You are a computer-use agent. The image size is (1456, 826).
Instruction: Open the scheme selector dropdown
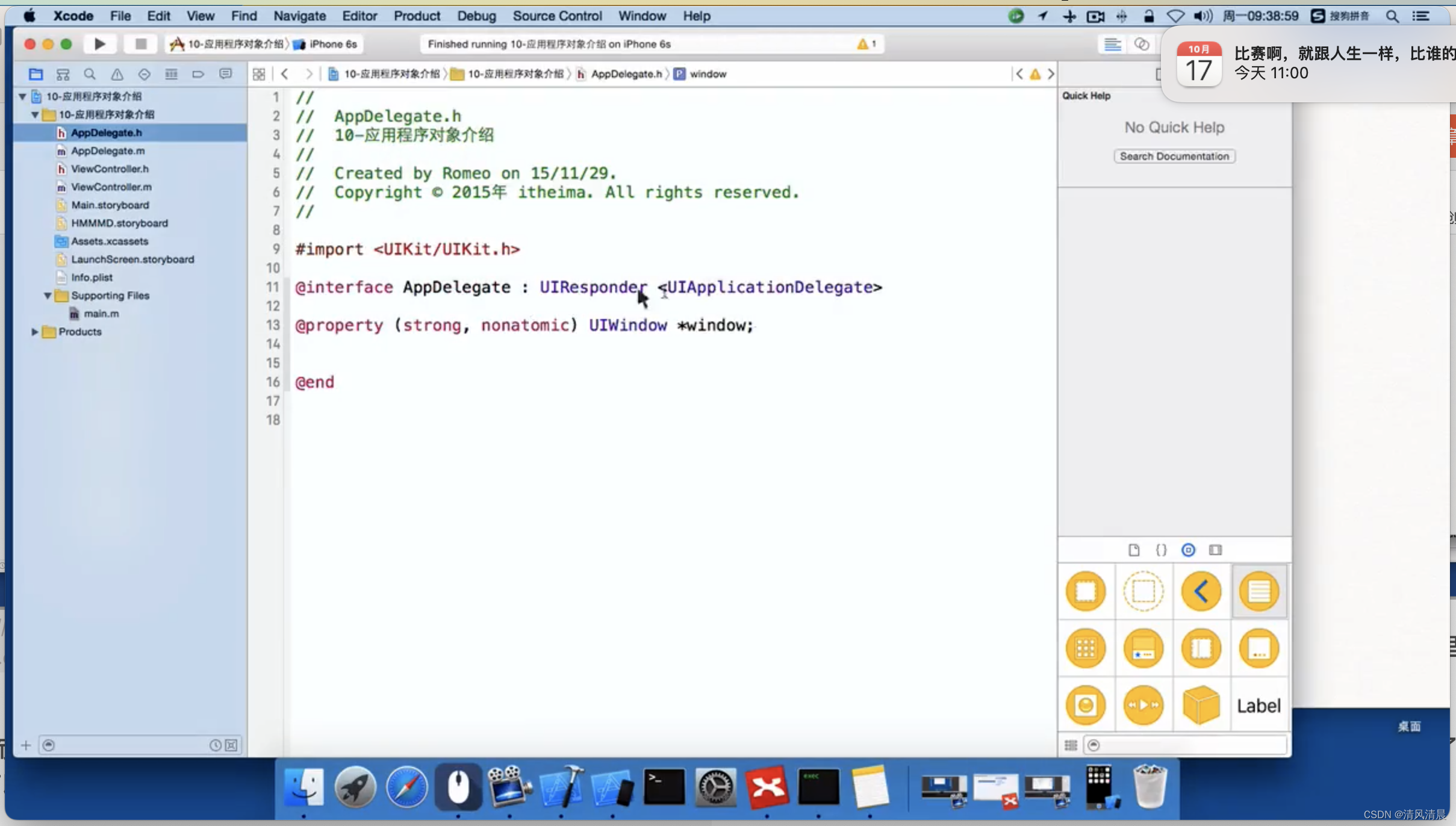click(x=227, y=44)
